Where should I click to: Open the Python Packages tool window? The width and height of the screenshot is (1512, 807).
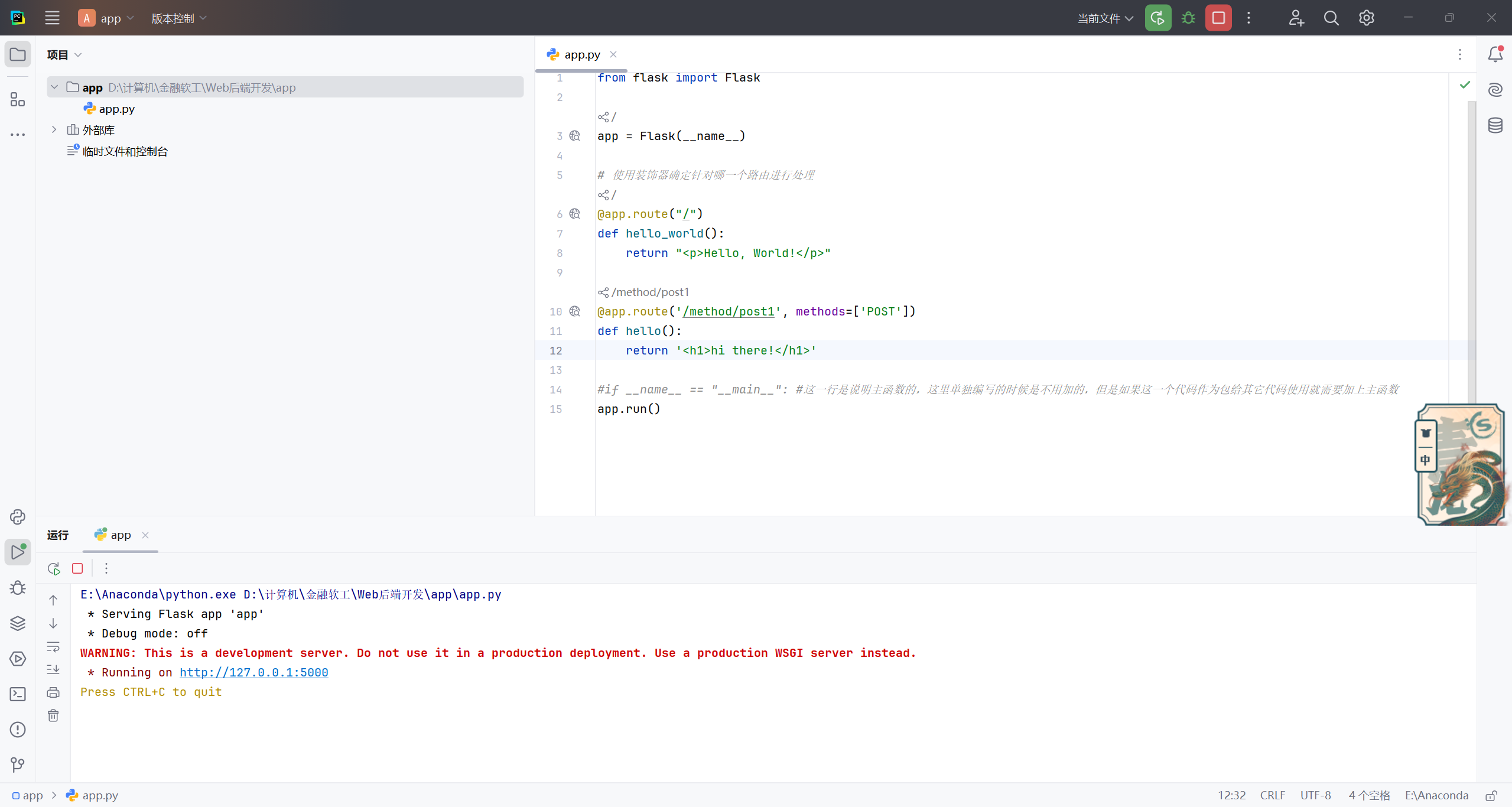coord(18,623)
